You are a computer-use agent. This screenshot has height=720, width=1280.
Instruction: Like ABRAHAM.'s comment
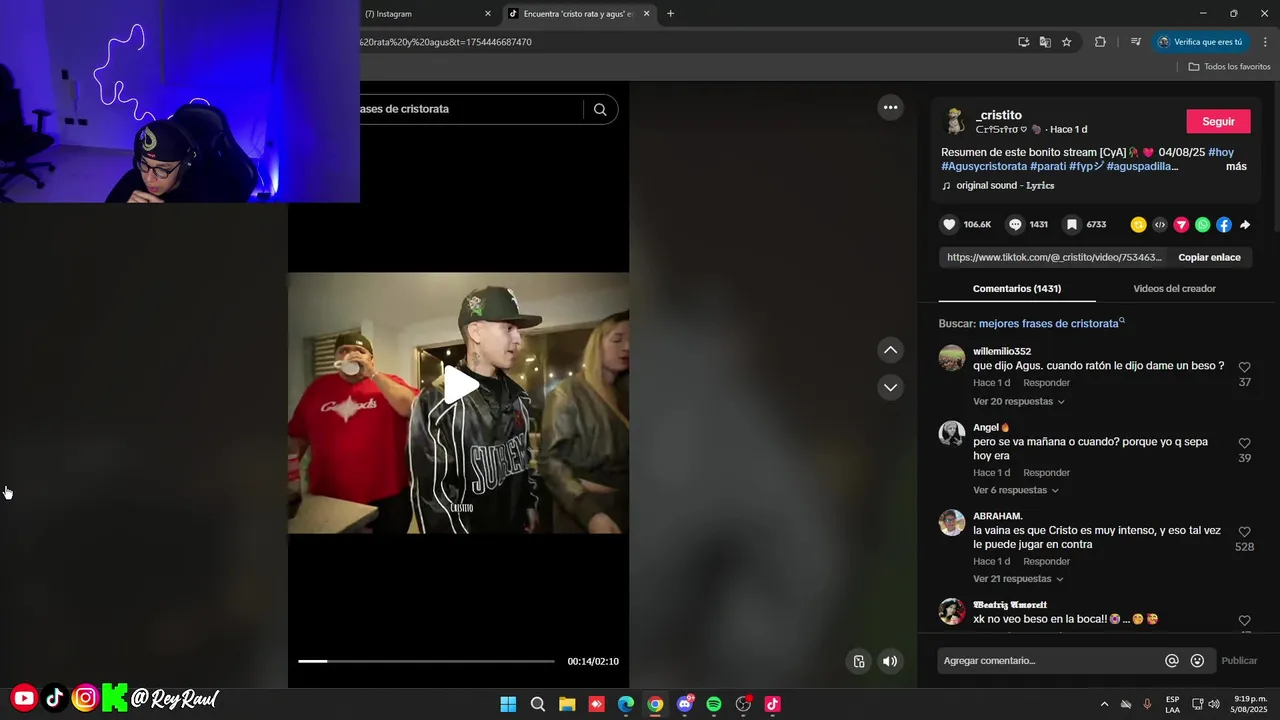(1244, 532)
